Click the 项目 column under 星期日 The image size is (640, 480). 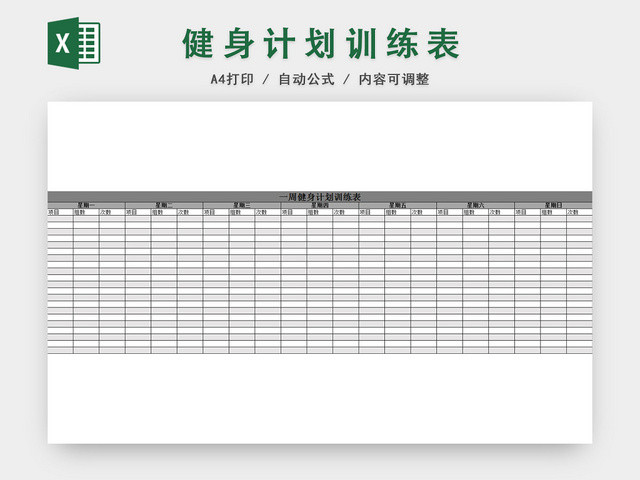tap(527, 212)
